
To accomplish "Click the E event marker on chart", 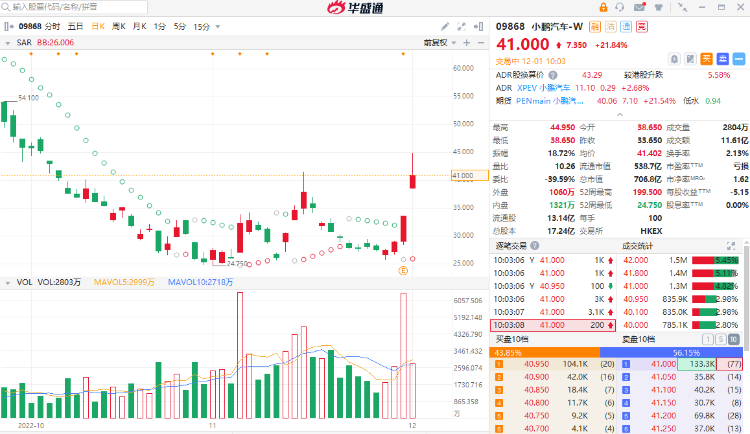I will [x=403, y=271].
